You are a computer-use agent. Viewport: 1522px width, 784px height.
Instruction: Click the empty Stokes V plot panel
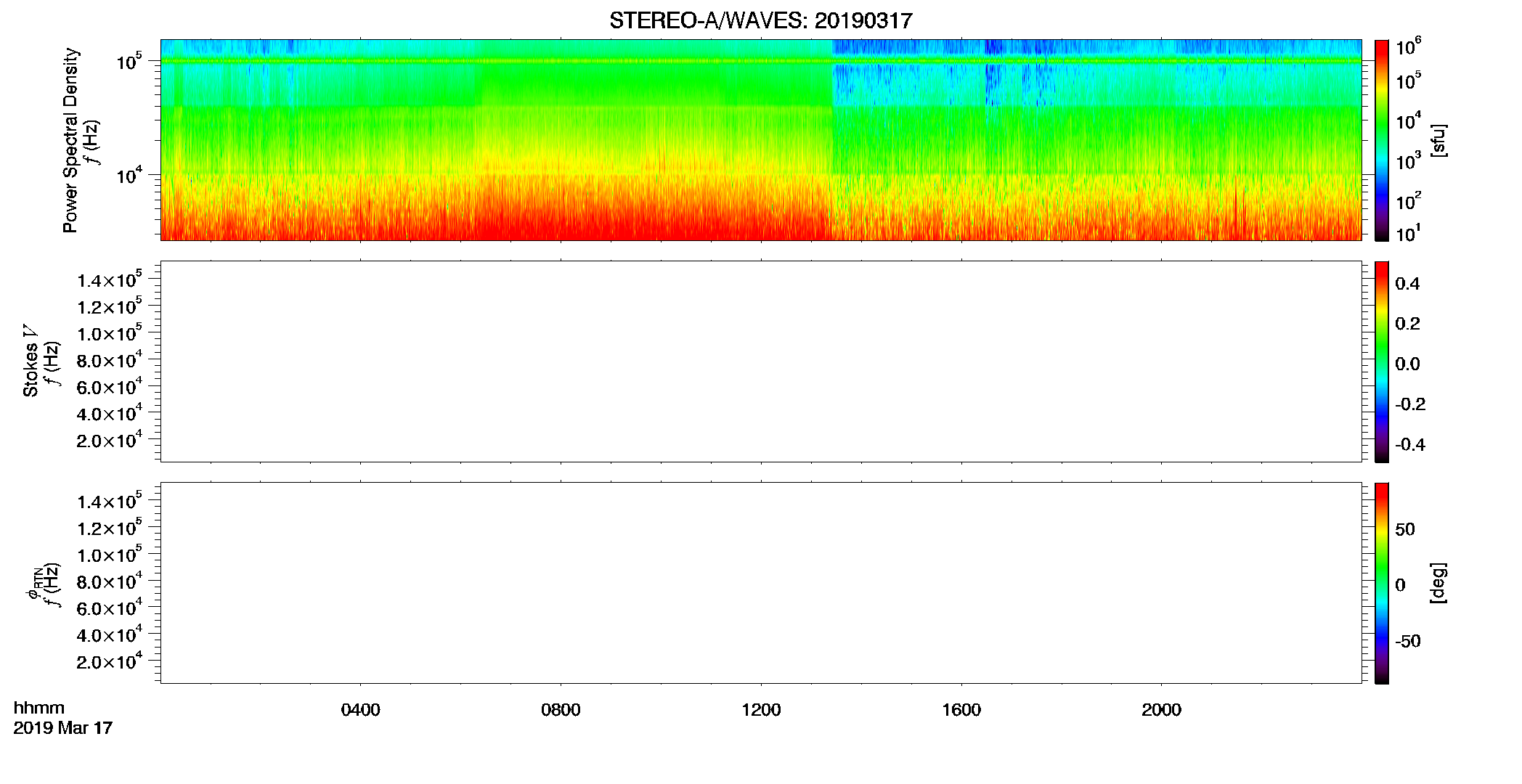coord(761,362)
